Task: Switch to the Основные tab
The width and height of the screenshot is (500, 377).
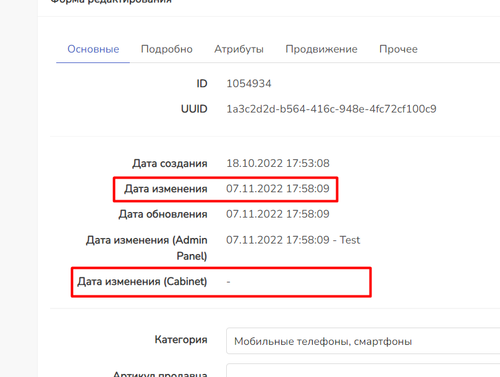Action: pos(93,49)
